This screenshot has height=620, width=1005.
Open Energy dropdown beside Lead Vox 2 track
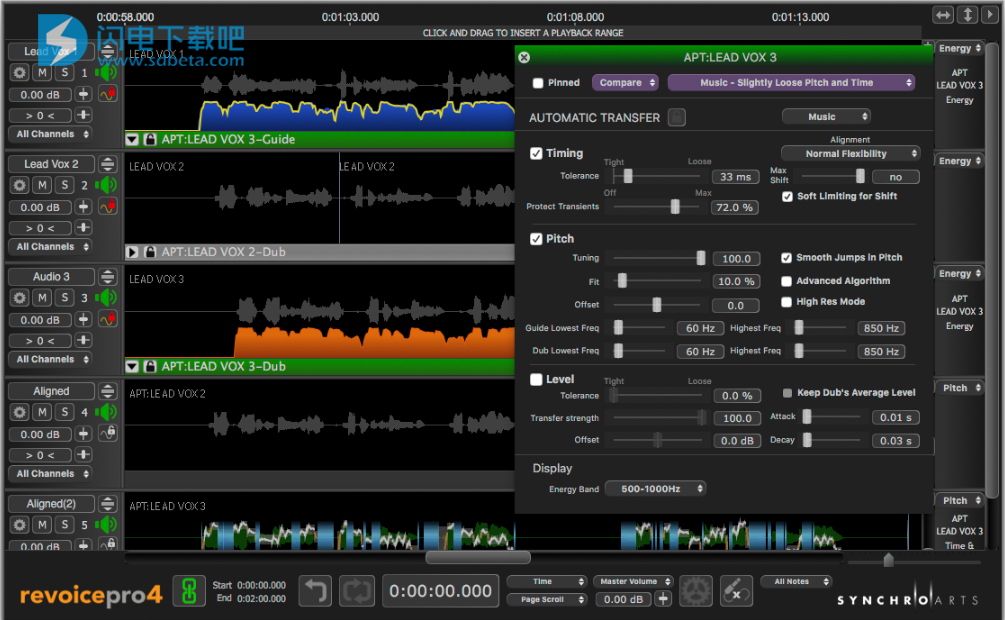click(959, 161)
